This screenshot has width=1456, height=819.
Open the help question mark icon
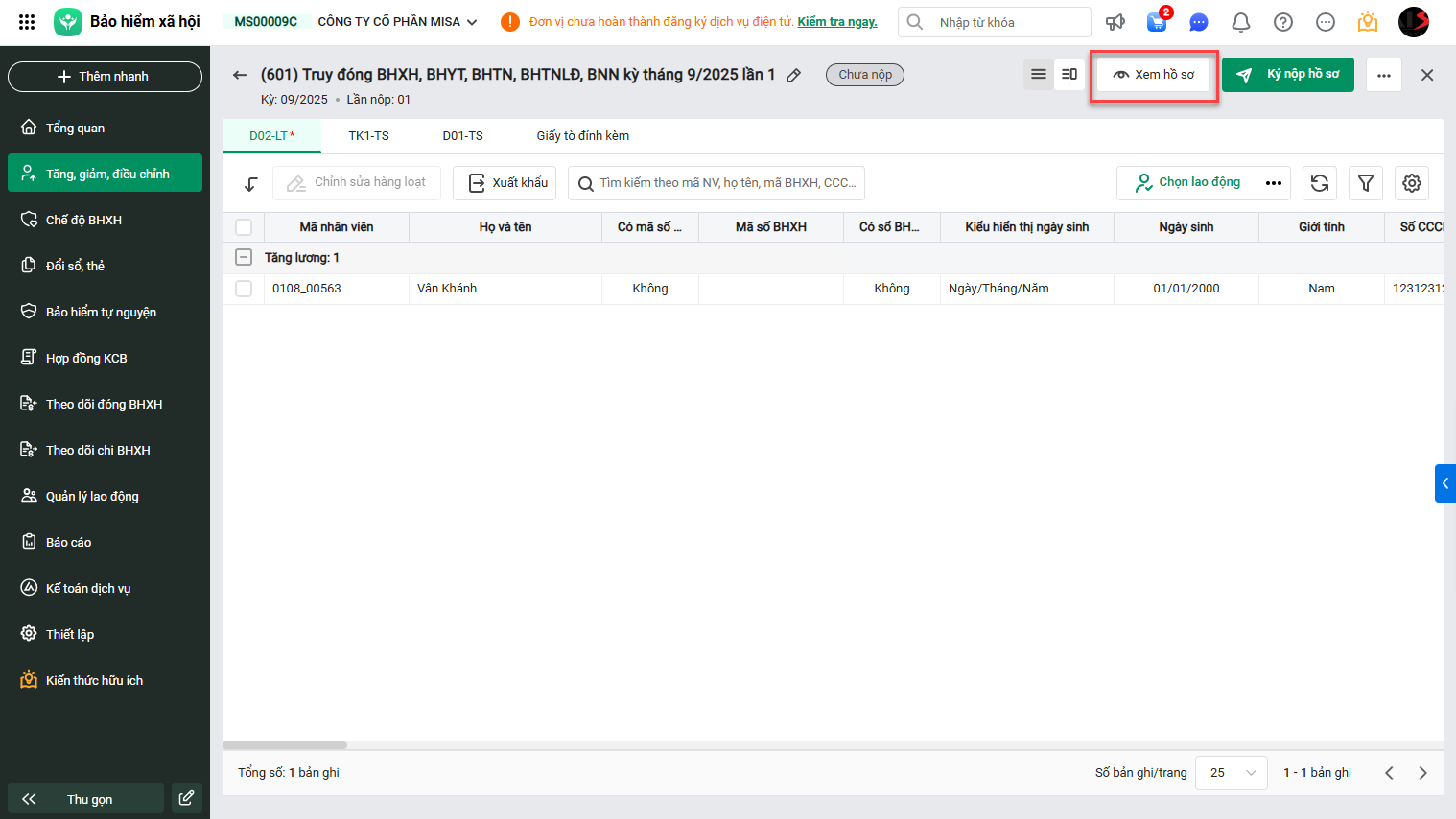pyautogui.click(x=1282, y=22)
